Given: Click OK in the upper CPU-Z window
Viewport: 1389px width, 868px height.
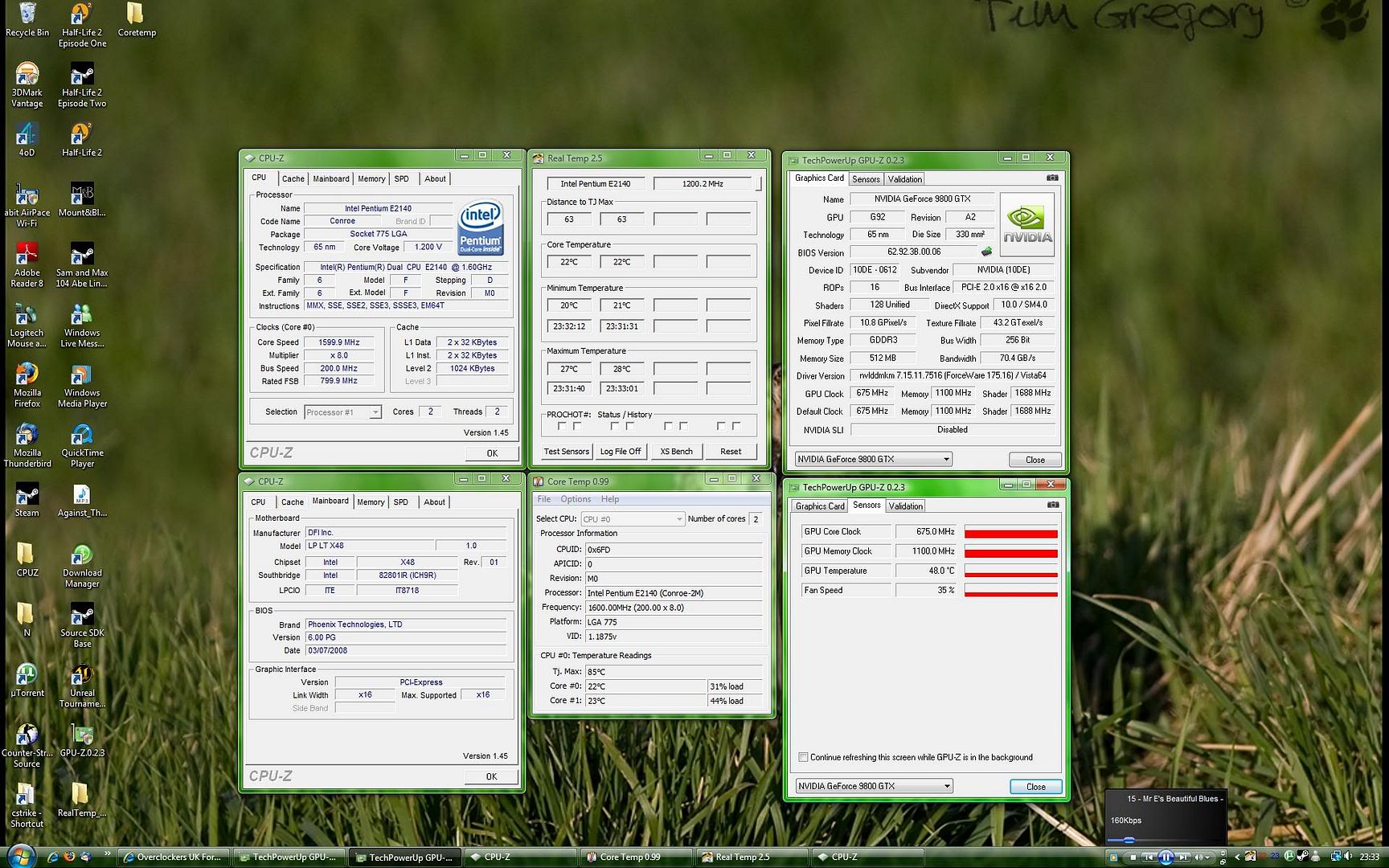Looking at the screenshot, I should click(x=492, y=453).
